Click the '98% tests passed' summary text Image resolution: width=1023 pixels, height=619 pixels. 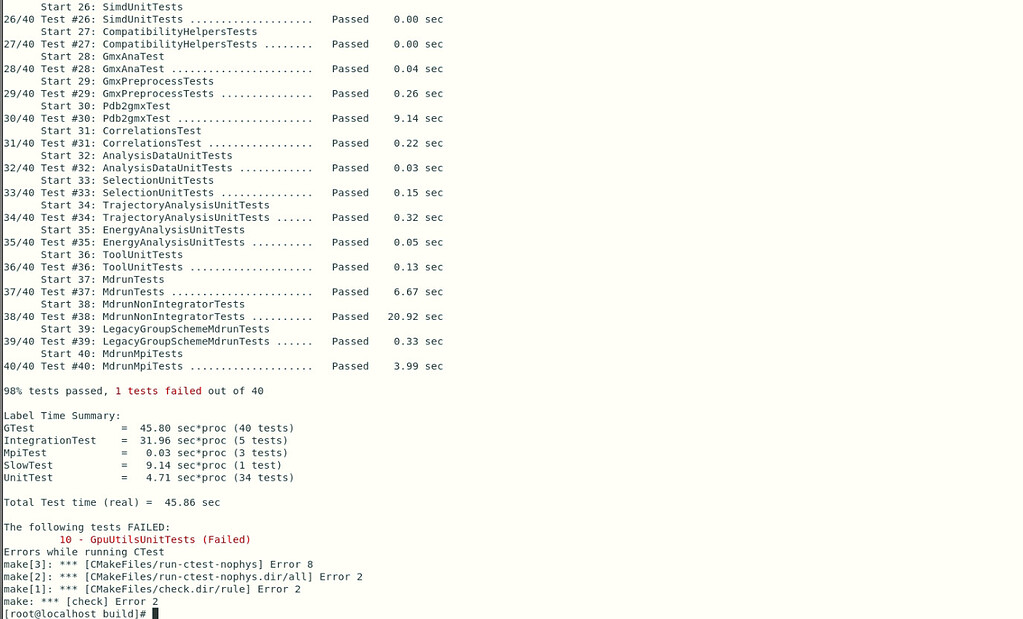[60, 390]
